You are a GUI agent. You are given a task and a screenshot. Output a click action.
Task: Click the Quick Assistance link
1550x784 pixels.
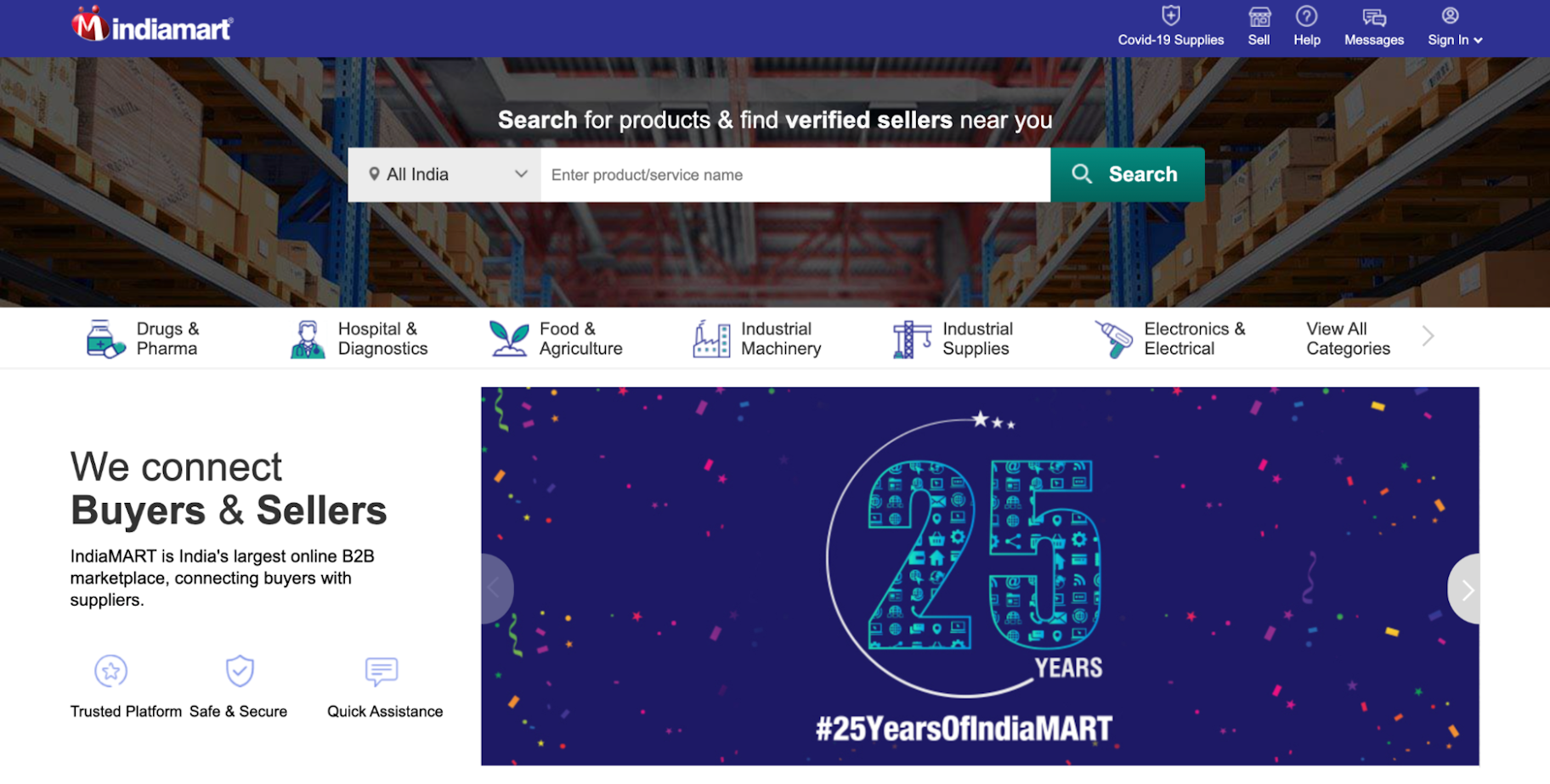[385, 711]
